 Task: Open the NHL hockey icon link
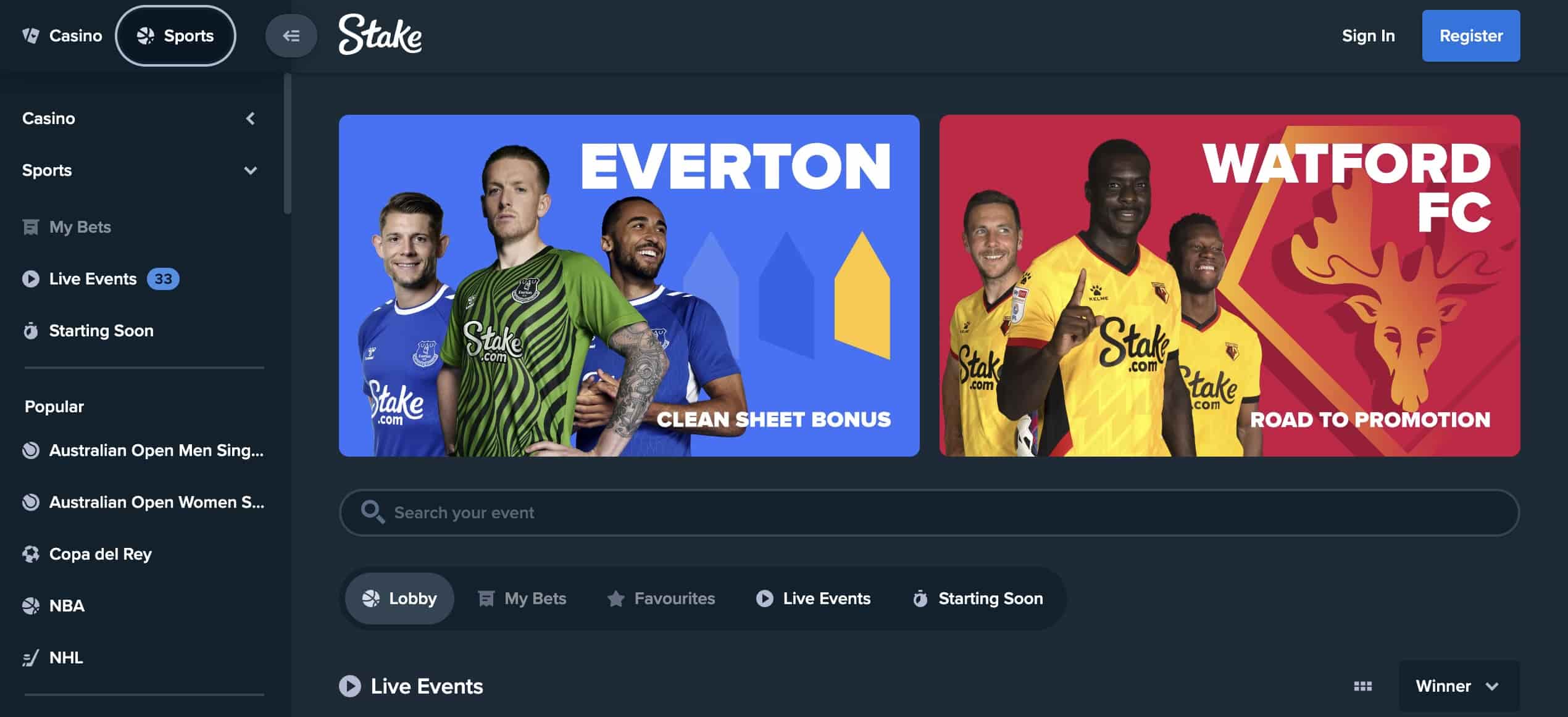tap(30, 658)
